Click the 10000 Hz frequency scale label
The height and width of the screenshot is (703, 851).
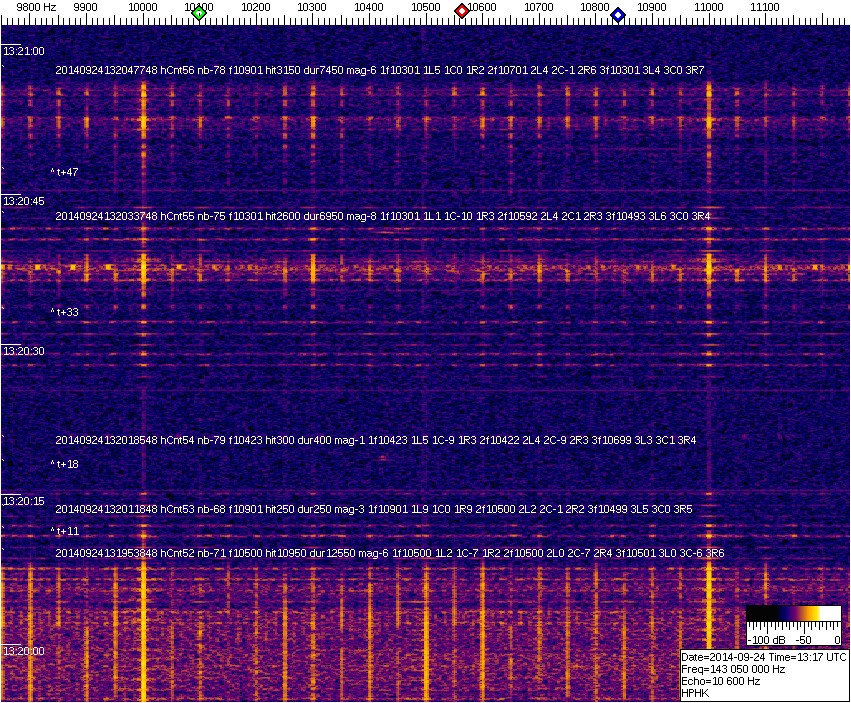tap(143, 7)
